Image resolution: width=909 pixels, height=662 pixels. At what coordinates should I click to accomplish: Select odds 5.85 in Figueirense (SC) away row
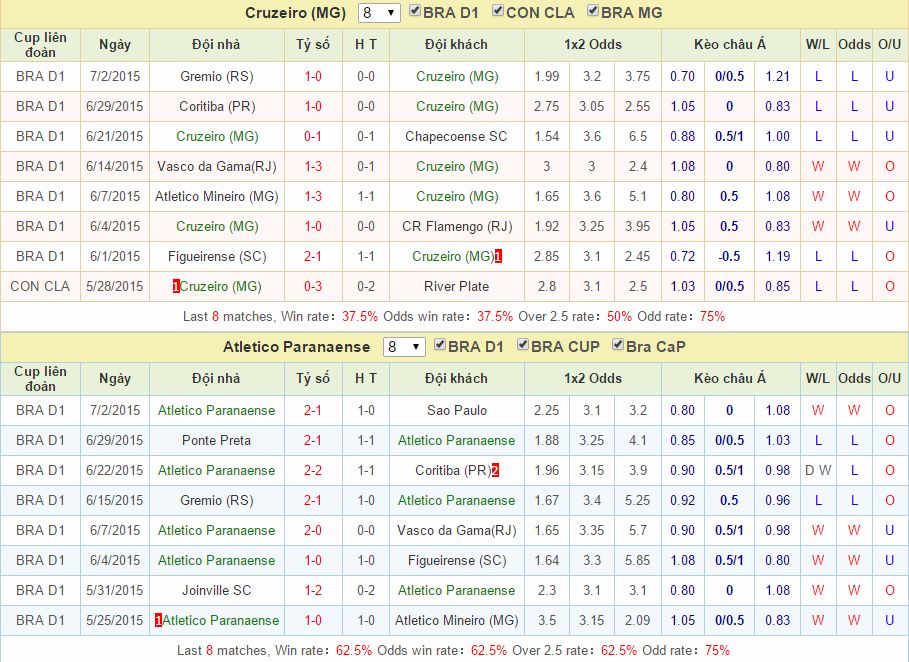pyautogui.click(x=638, y=561)
